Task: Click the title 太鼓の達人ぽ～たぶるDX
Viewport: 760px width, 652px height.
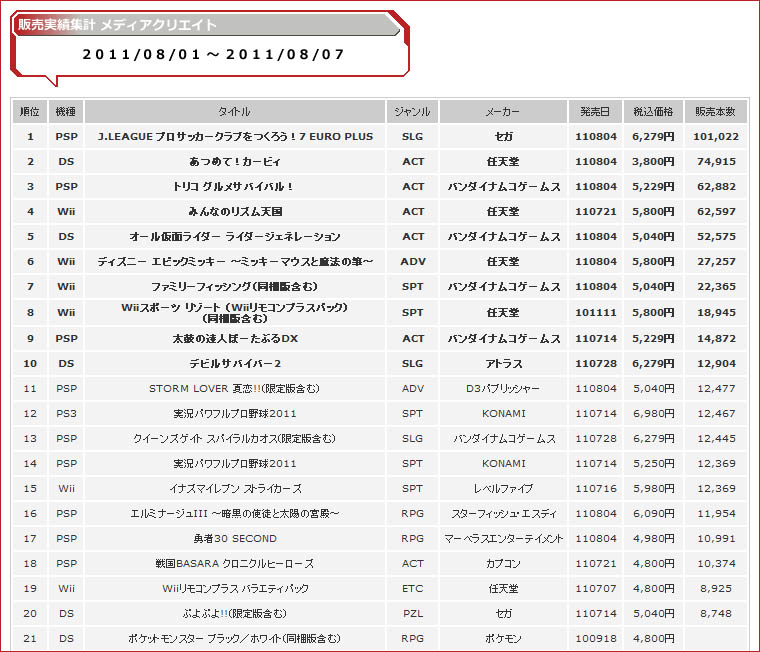Action: tap(235, 339)
